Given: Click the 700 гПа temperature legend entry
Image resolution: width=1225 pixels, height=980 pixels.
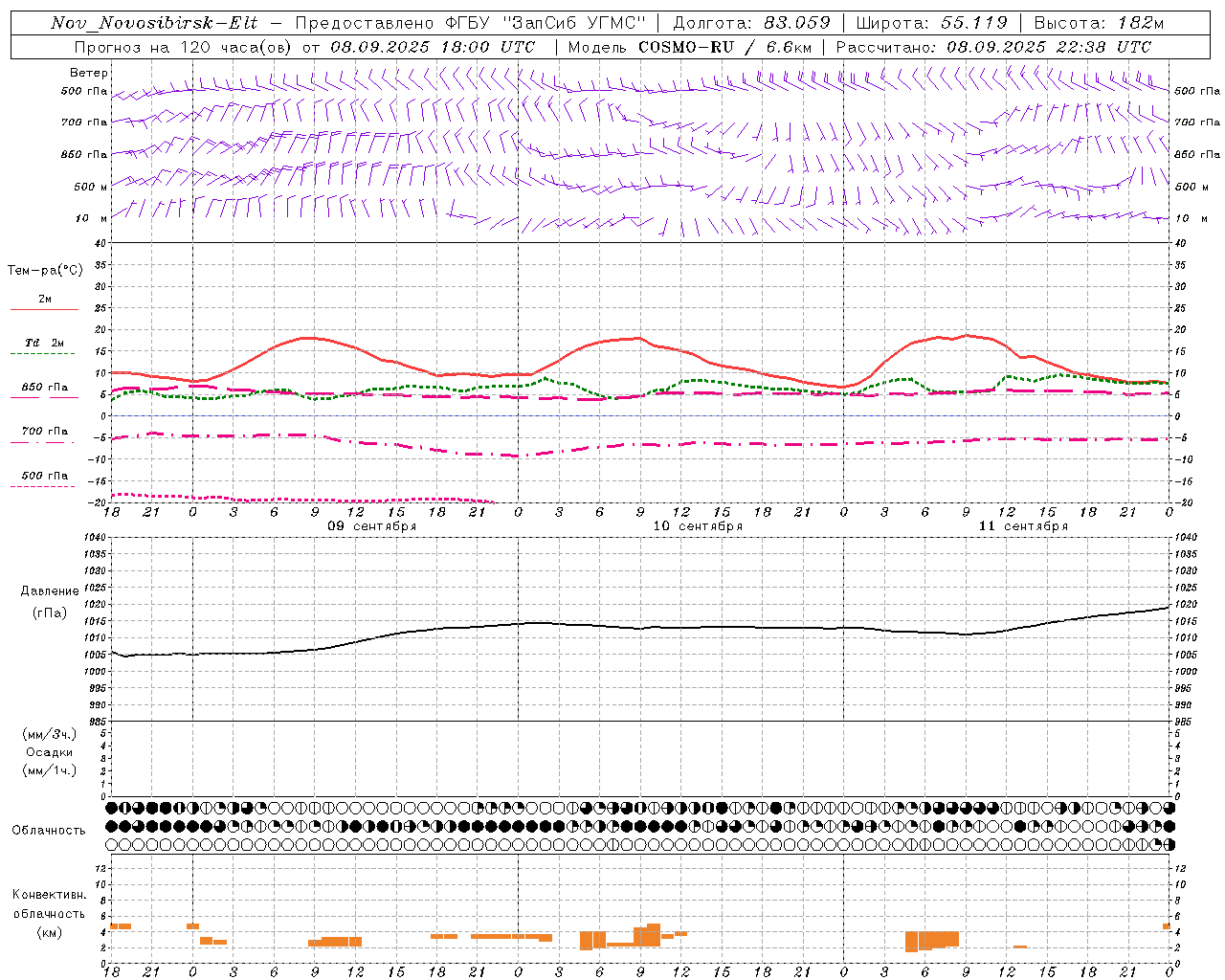Looking at the screenshot, I should tap(45, 431).
